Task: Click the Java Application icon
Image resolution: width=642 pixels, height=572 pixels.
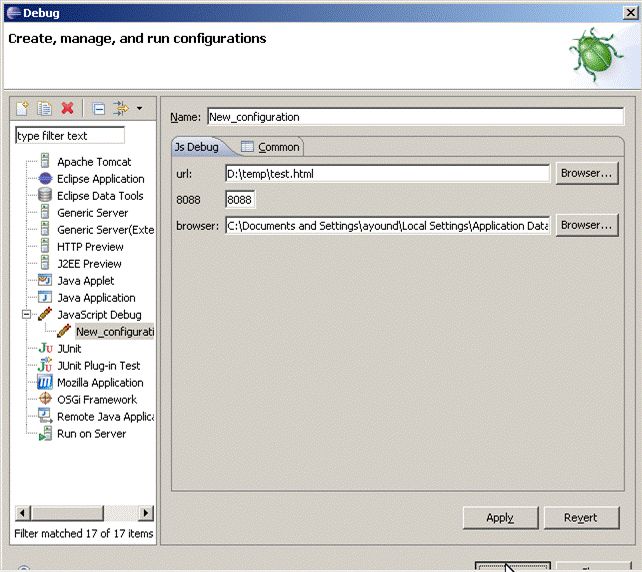Action: coord(45,298)
